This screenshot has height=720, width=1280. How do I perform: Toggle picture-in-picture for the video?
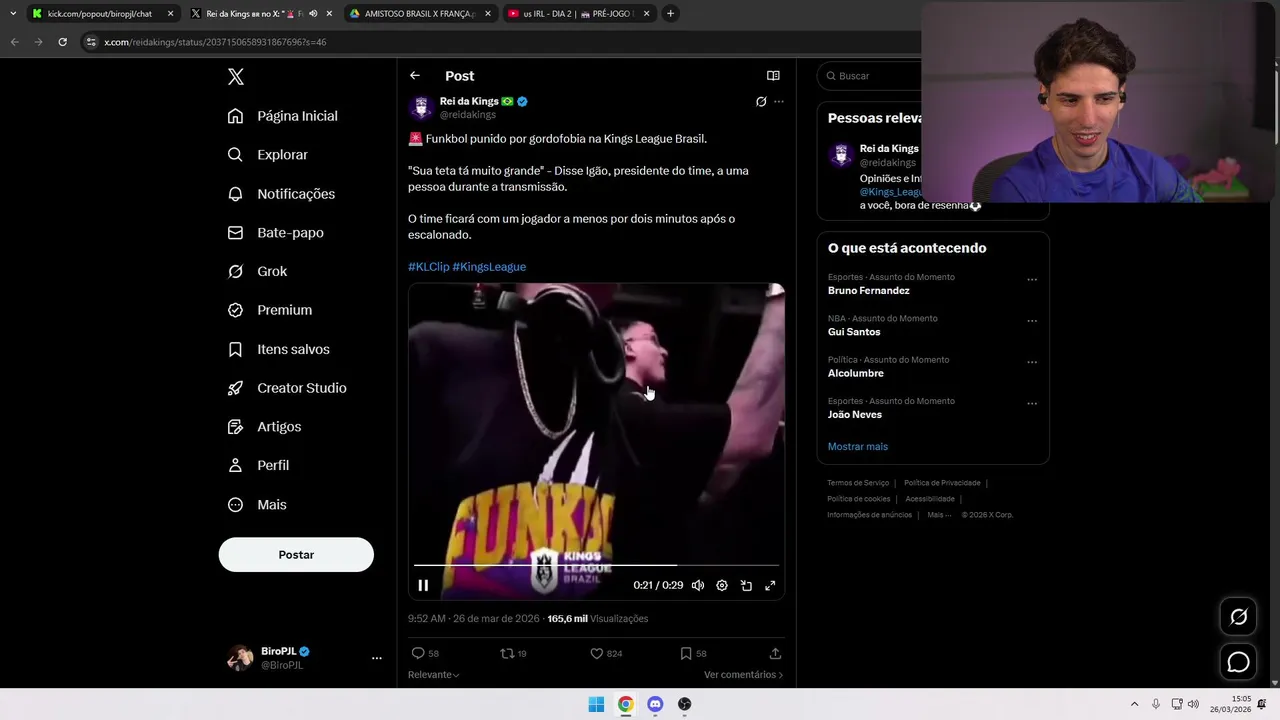click(x=746, y=586)
